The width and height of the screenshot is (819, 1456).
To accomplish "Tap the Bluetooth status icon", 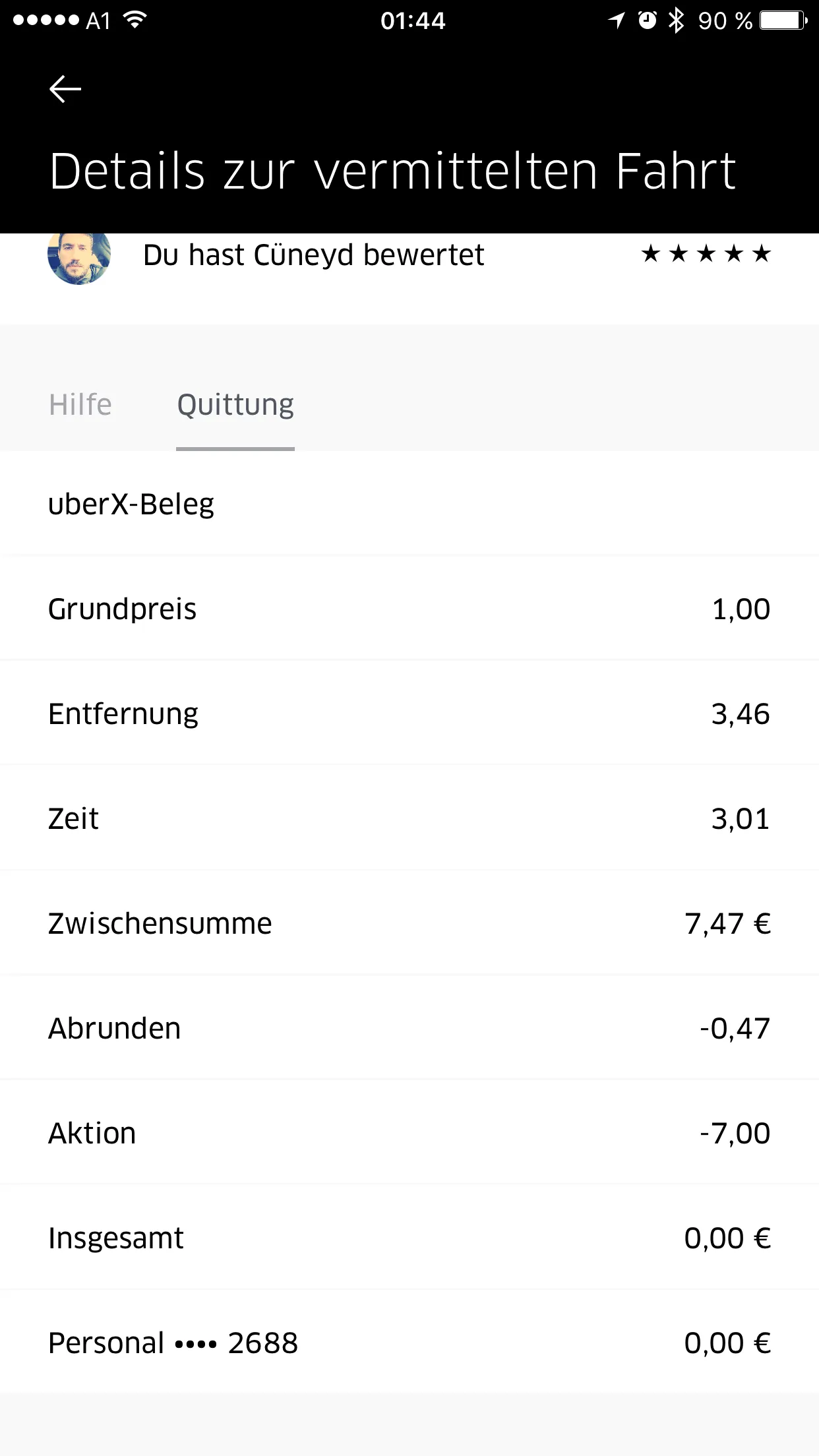I will tap(676, 20).
